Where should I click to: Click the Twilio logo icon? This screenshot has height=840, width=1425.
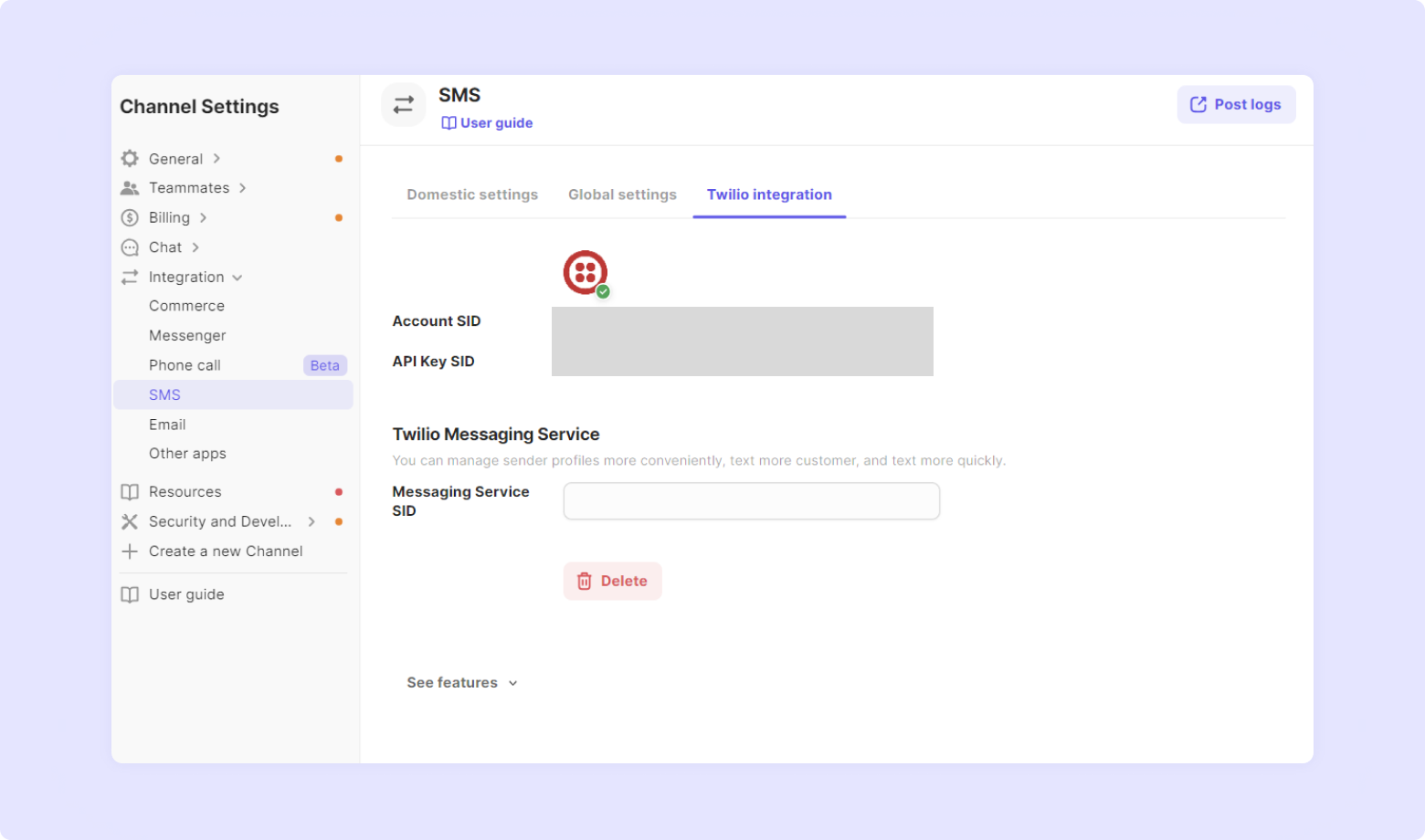(586, 273)
